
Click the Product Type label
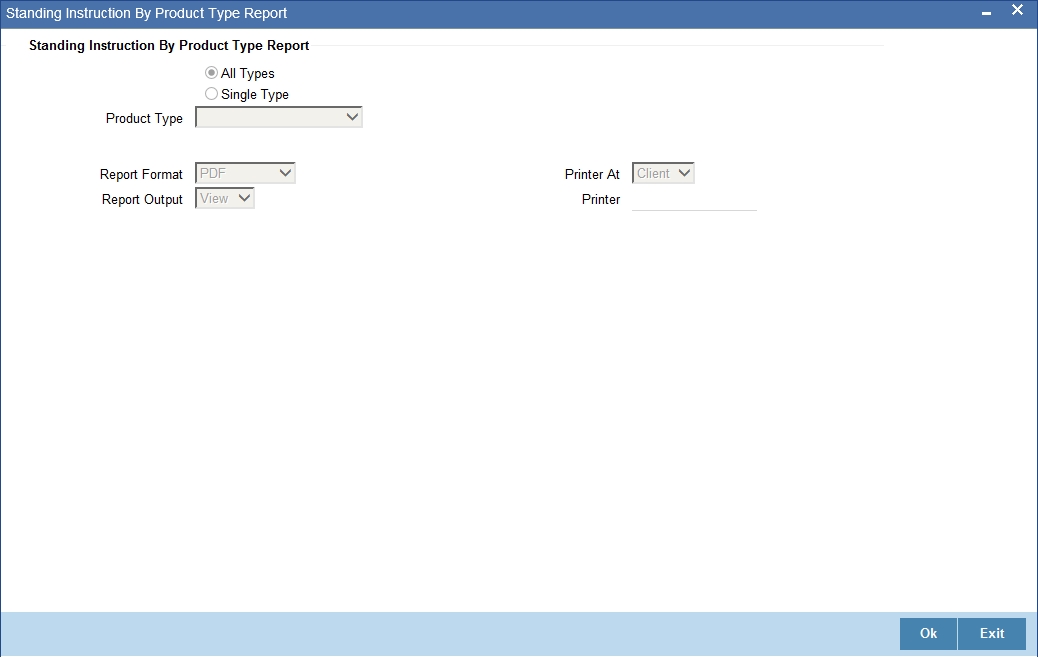(x=144, y=118)
